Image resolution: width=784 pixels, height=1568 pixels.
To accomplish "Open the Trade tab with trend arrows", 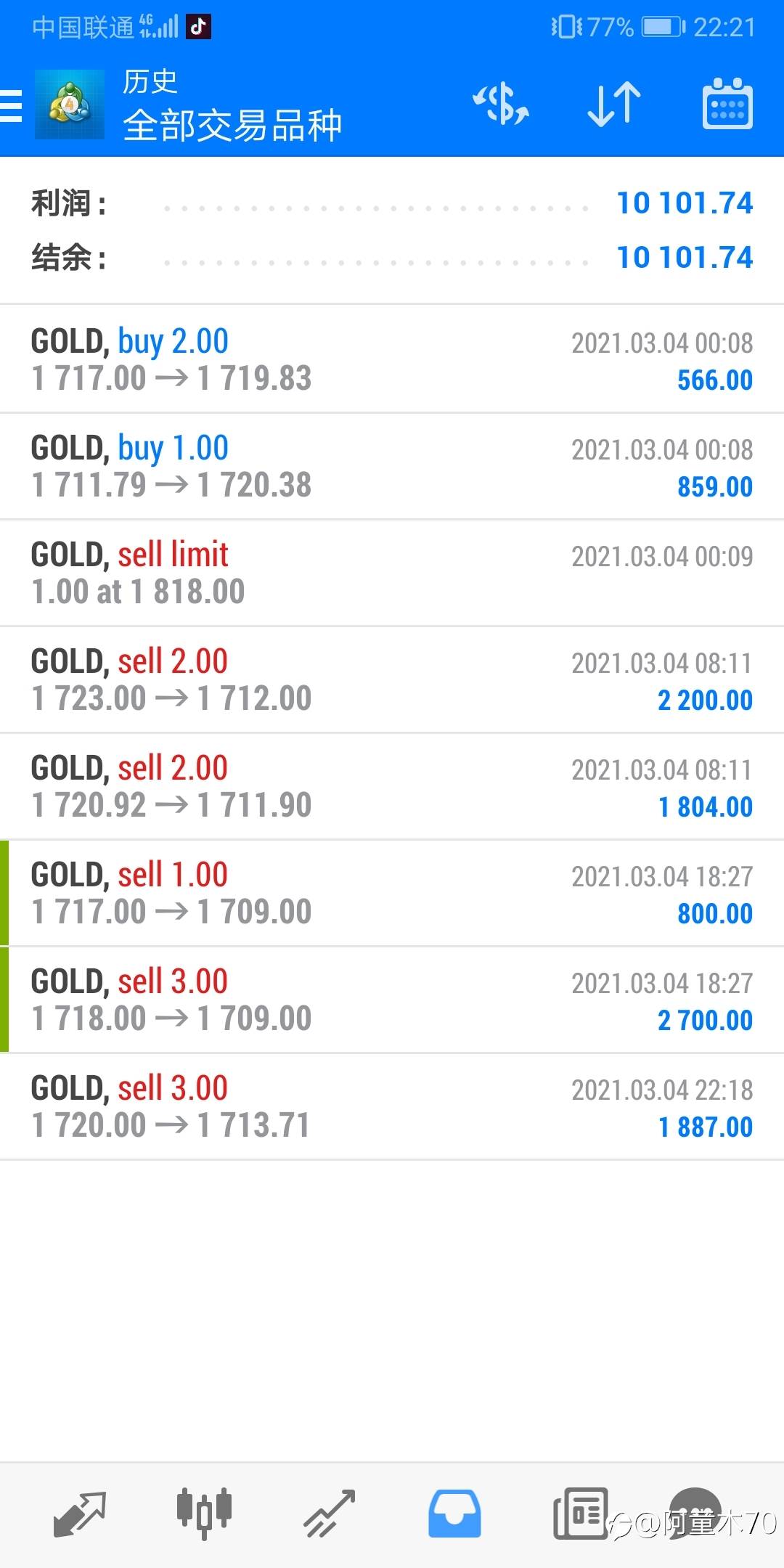I will click(330, 1514).
